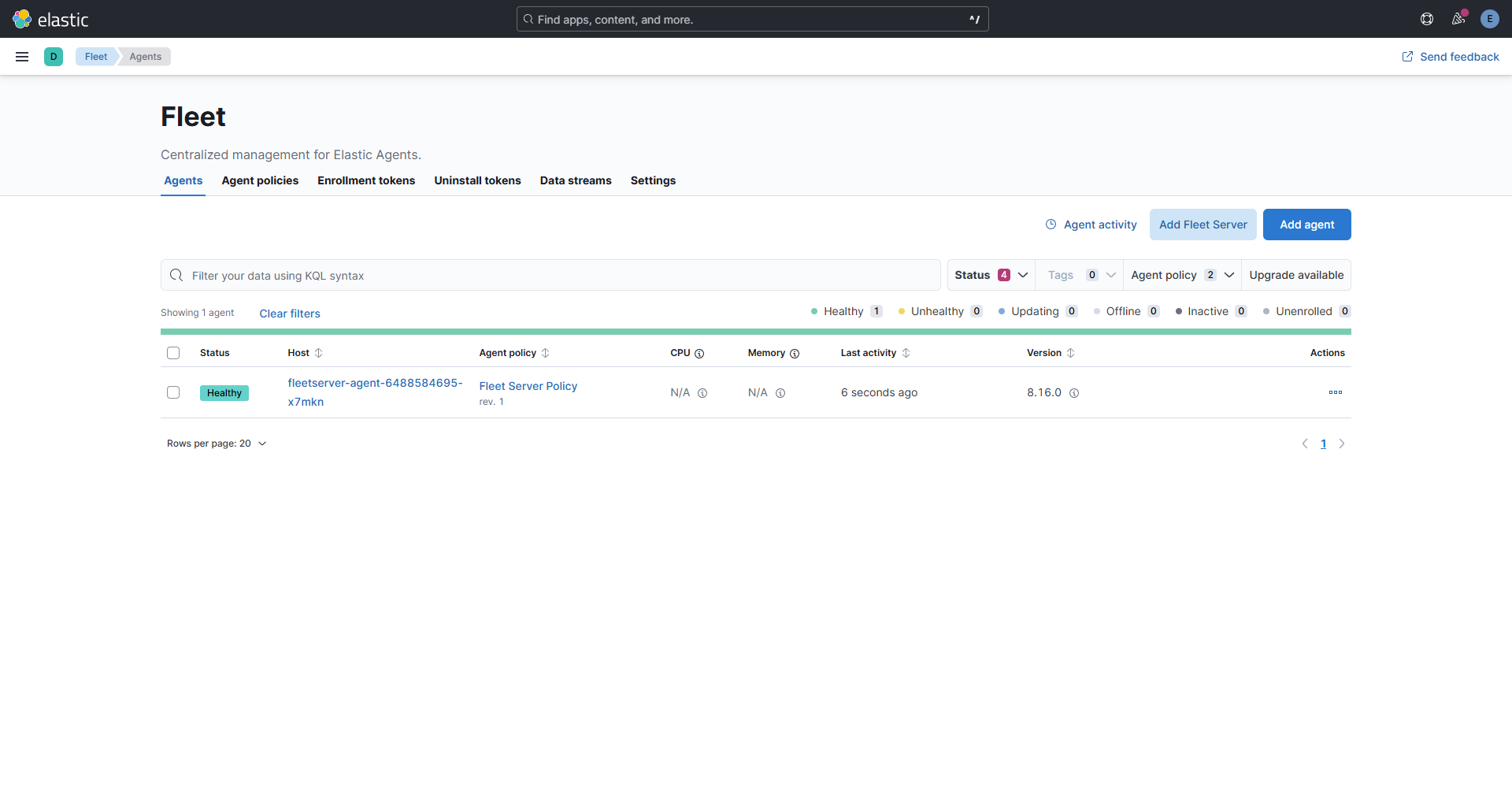1512x787 pixels.
Task: Select all agents checkbox in table header
Action: point(173,353)
